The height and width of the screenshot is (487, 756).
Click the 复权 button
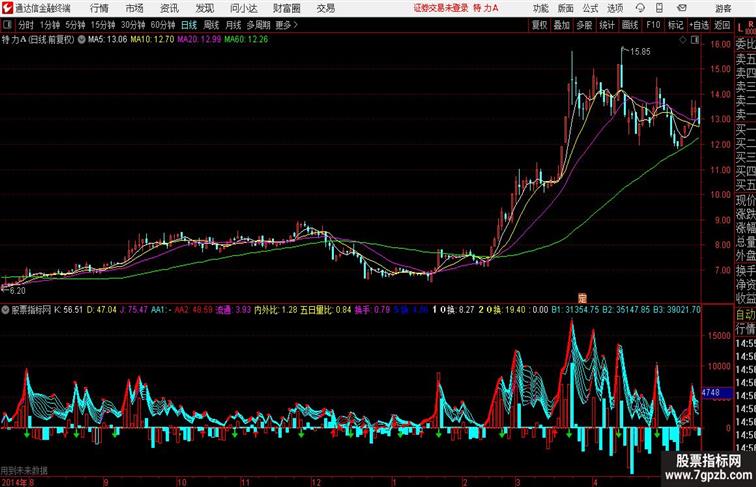pos(539,25)
